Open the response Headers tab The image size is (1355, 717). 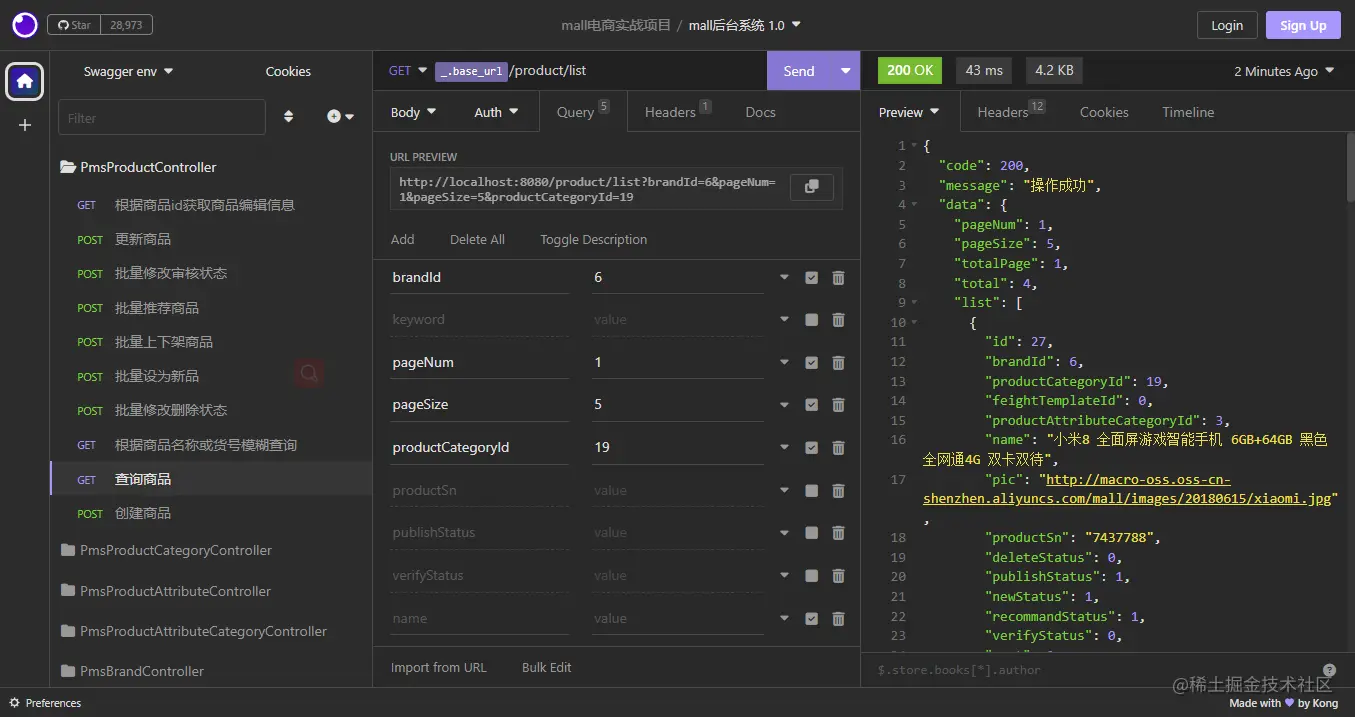tap(1011, 112)
